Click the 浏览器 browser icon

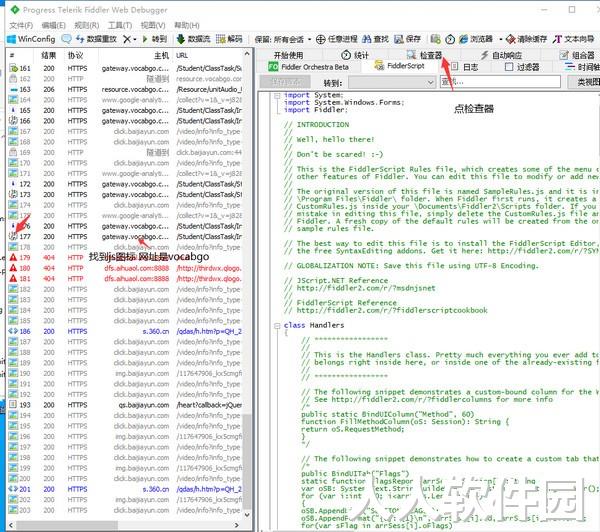(x=463, y=39)
